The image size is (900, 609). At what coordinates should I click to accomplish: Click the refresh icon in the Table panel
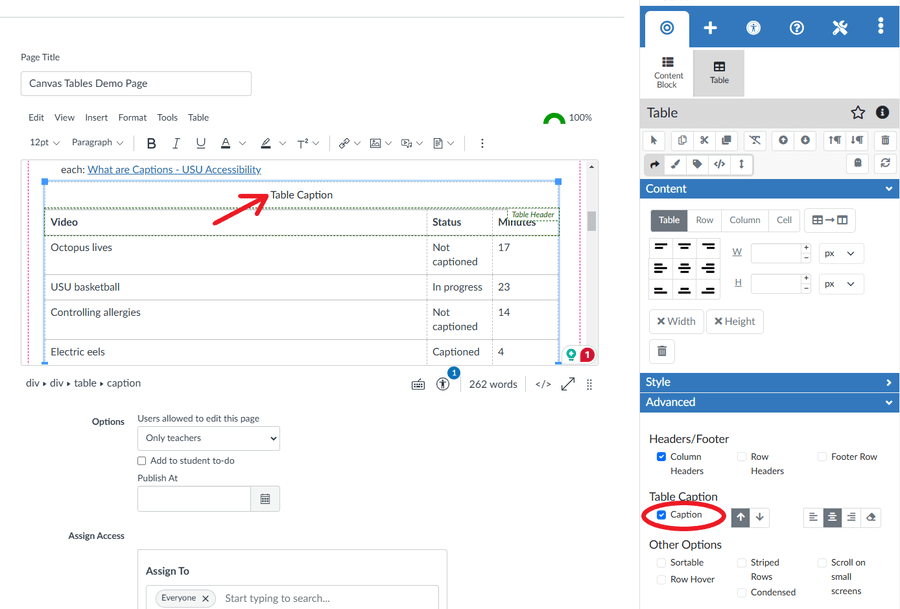pos(884,163)
